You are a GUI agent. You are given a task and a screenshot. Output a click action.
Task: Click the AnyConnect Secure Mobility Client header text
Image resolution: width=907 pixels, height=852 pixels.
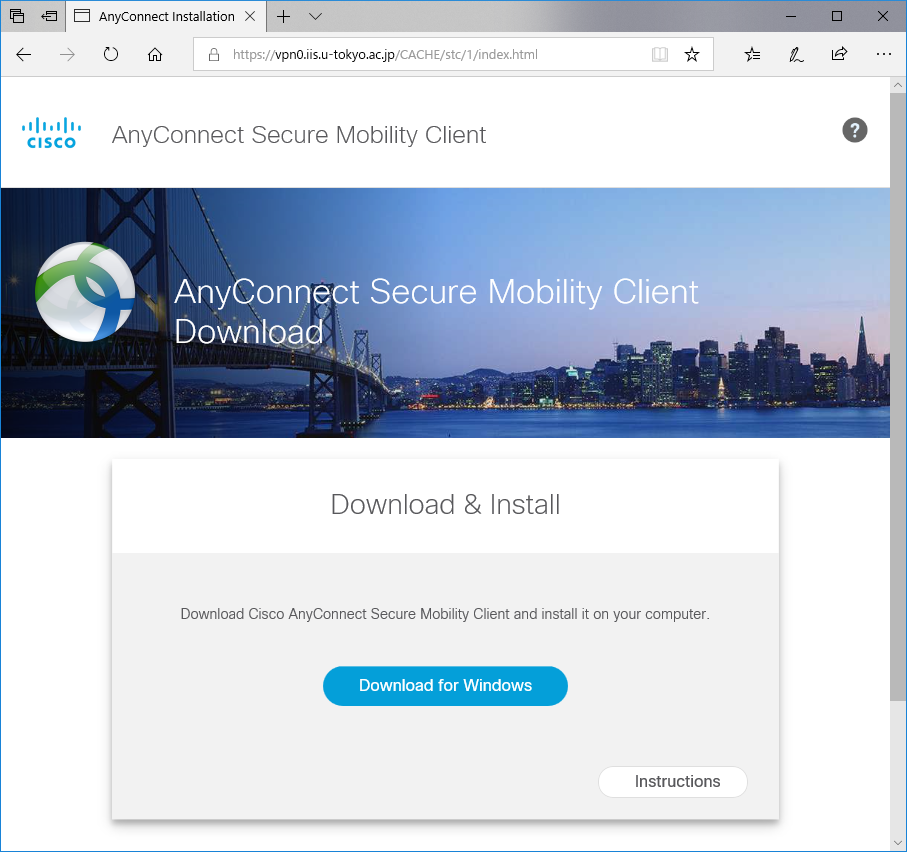tap(298, 135)
